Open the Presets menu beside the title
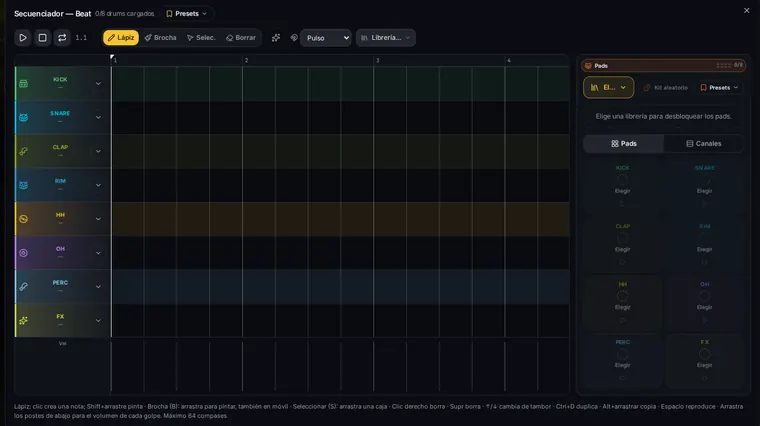The width and height of the screenshot is (760, 426). click(187, 14)
